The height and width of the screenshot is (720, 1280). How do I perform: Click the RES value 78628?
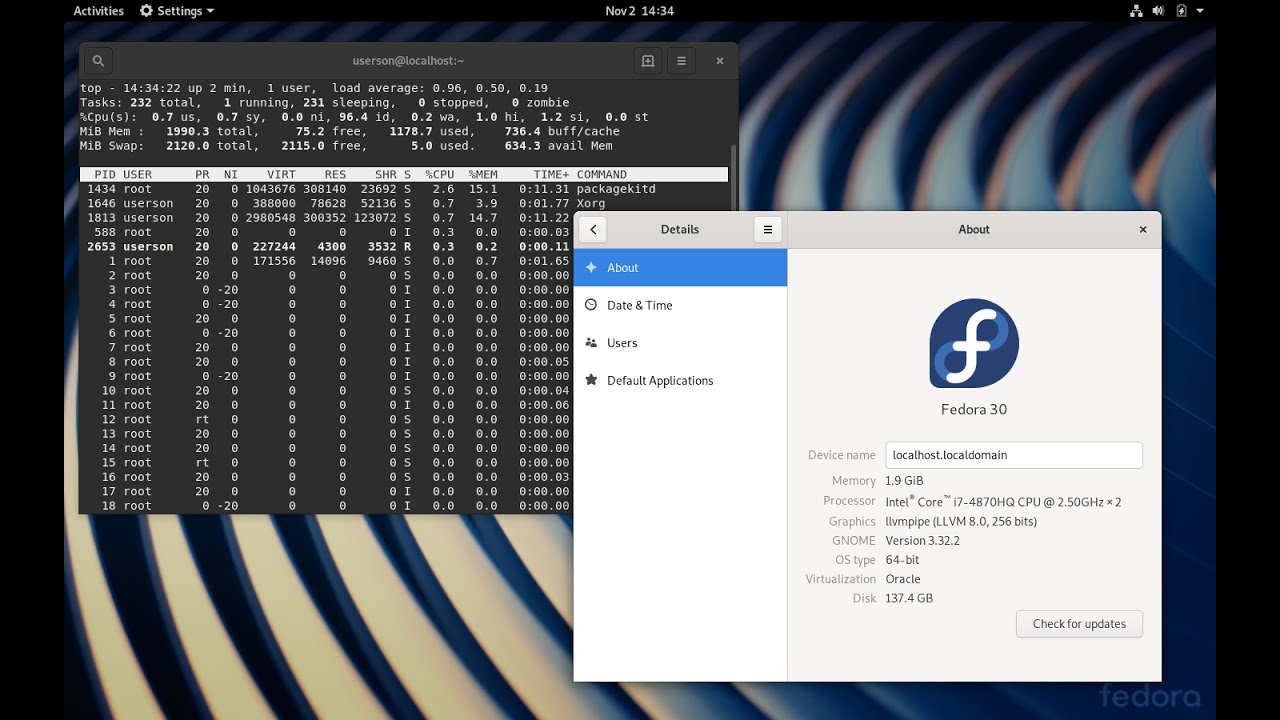coord(328,204)
